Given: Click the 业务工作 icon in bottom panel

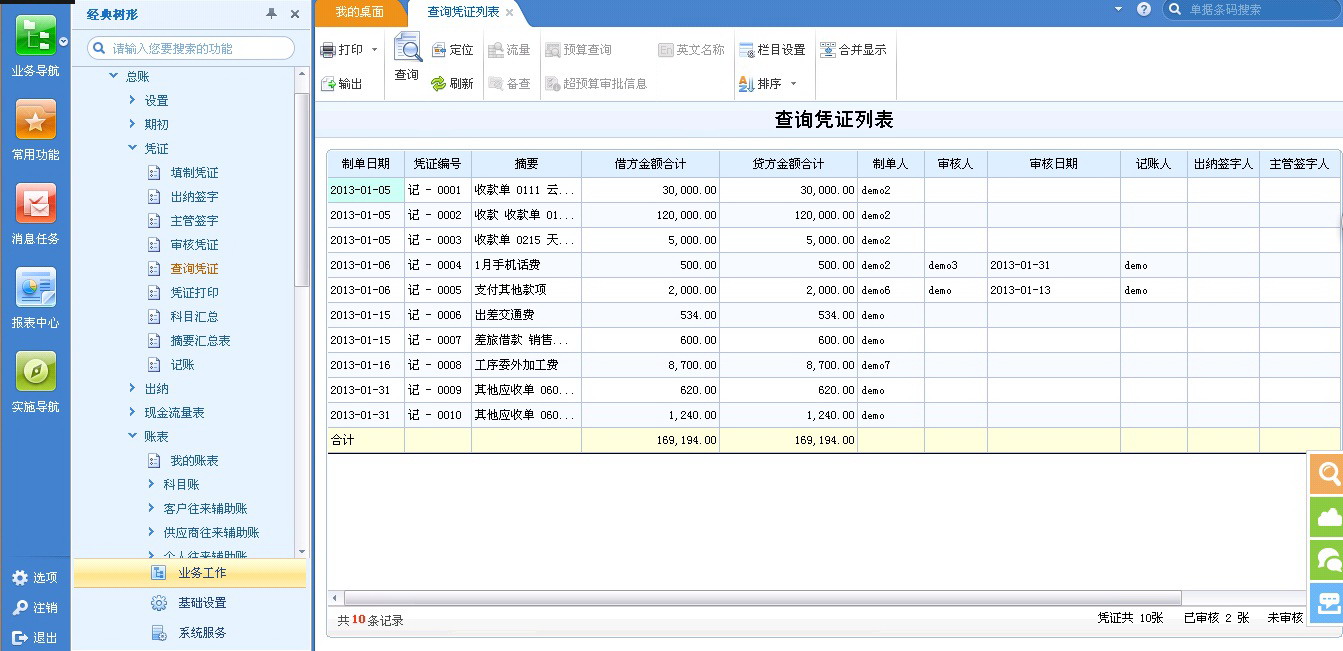Looking at the screenshot, I should point(158,573).
